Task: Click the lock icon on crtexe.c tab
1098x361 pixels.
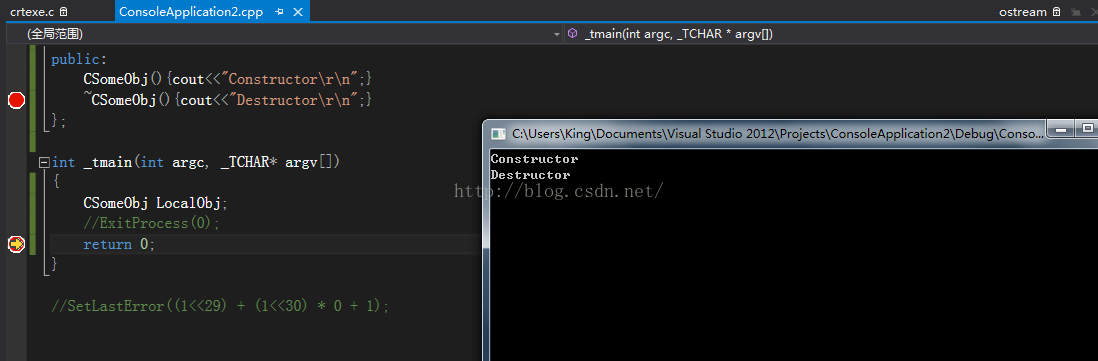Action: tap(64, 12)
